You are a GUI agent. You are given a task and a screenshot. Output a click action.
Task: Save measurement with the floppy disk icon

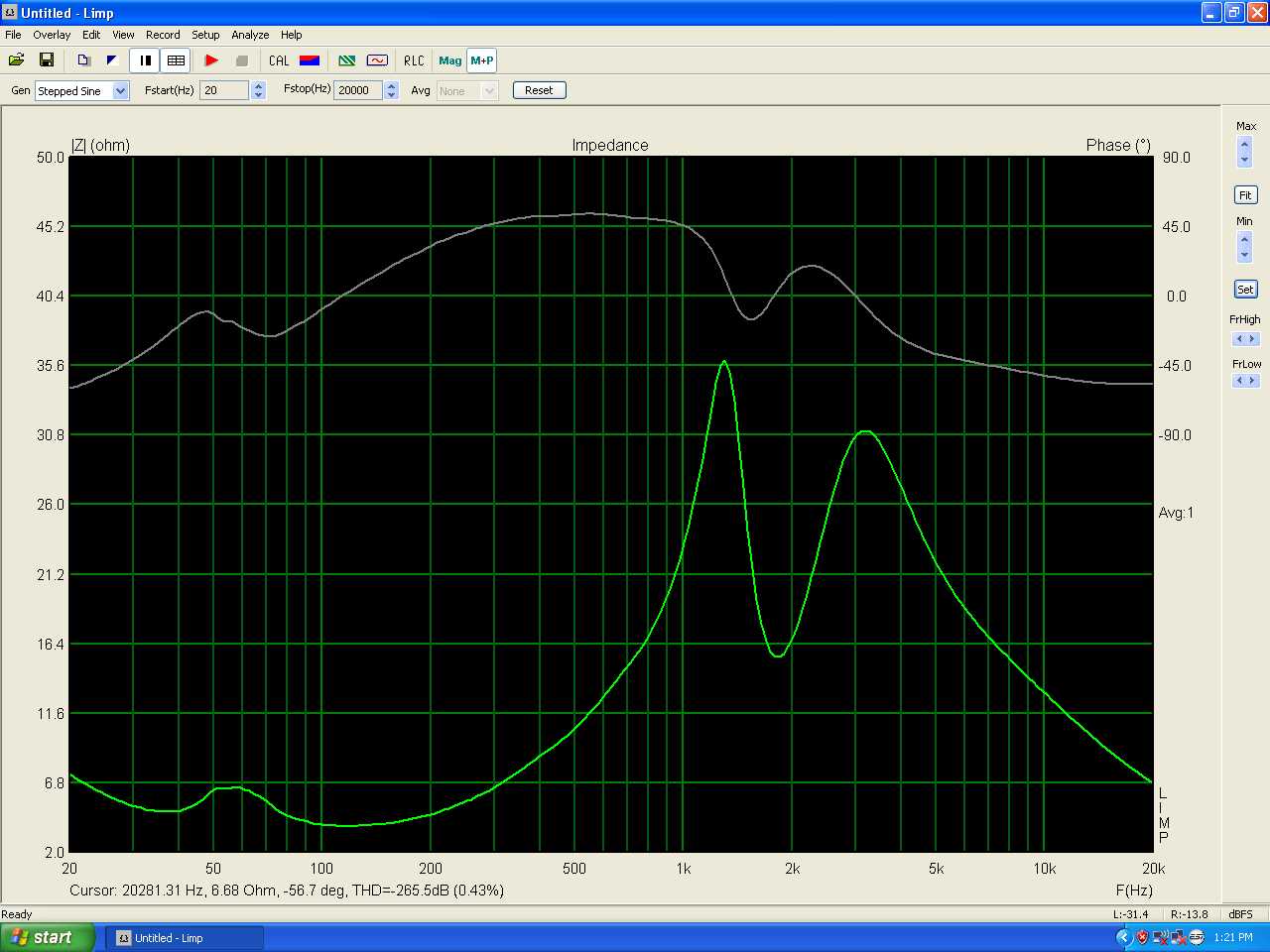(x=46, y=60)
